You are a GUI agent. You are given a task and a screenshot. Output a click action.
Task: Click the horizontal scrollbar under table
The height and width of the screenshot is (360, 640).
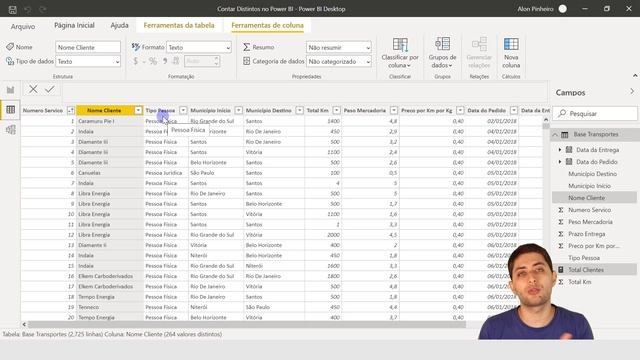(247, 324)
